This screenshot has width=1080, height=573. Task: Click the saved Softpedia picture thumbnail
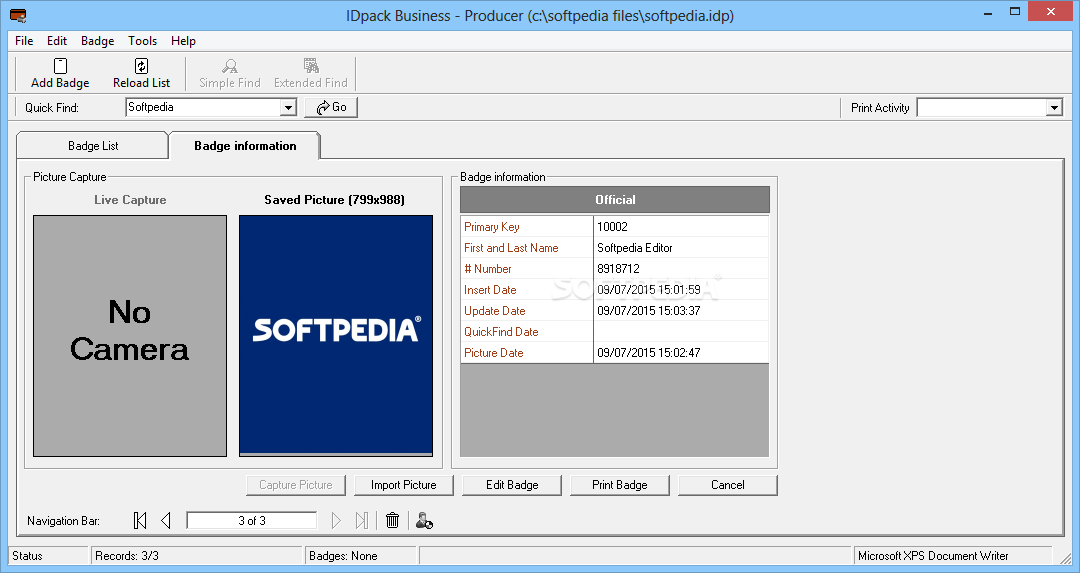click(x=336, y=335)
